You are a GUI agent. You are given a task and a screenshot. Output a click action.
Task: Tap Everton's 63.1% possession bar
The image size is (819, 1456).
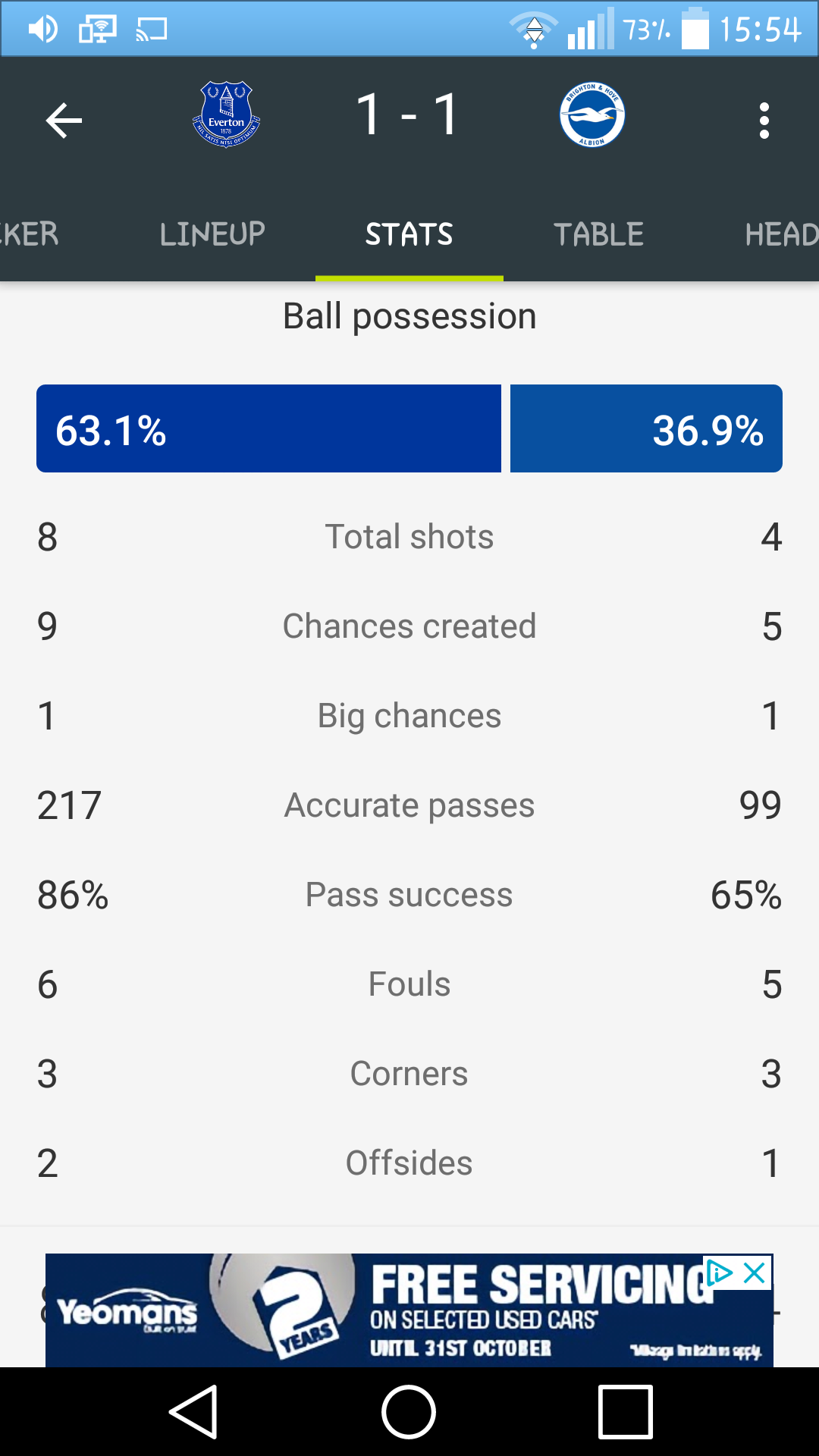(268, 428)
